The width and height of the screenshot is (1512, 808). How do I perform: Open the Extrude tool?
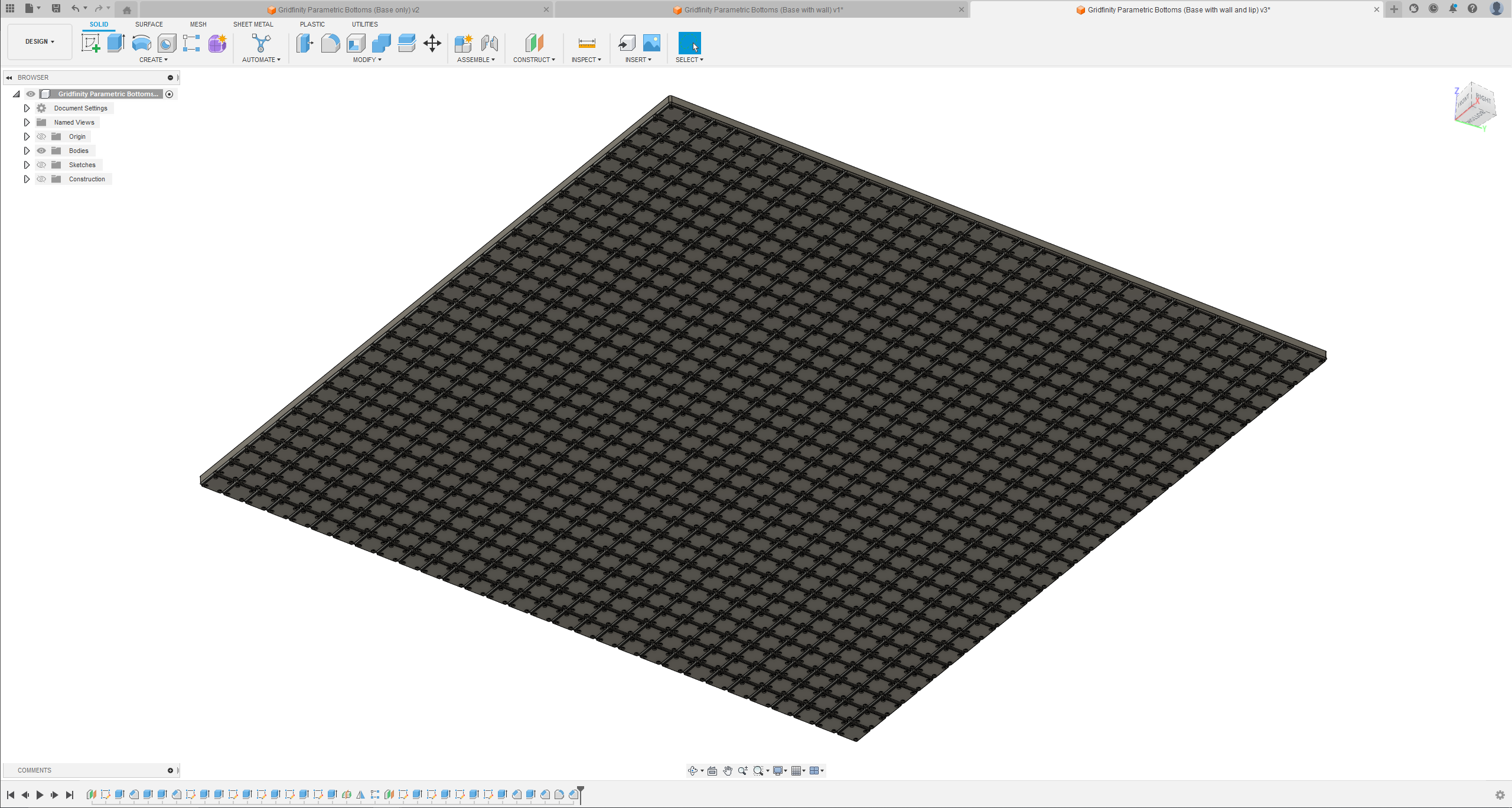(115, 43)
